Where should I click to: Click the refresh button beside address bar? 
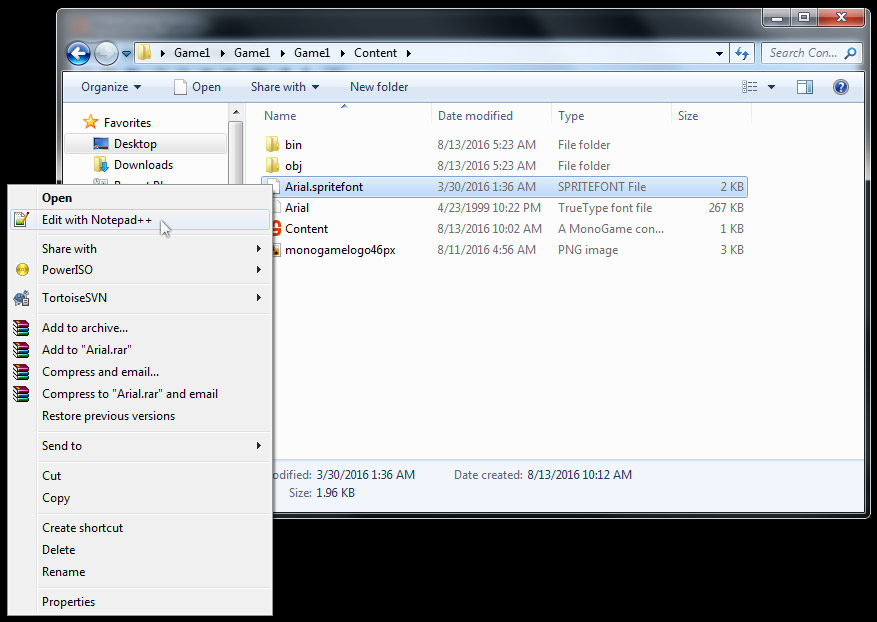[742, 53]
